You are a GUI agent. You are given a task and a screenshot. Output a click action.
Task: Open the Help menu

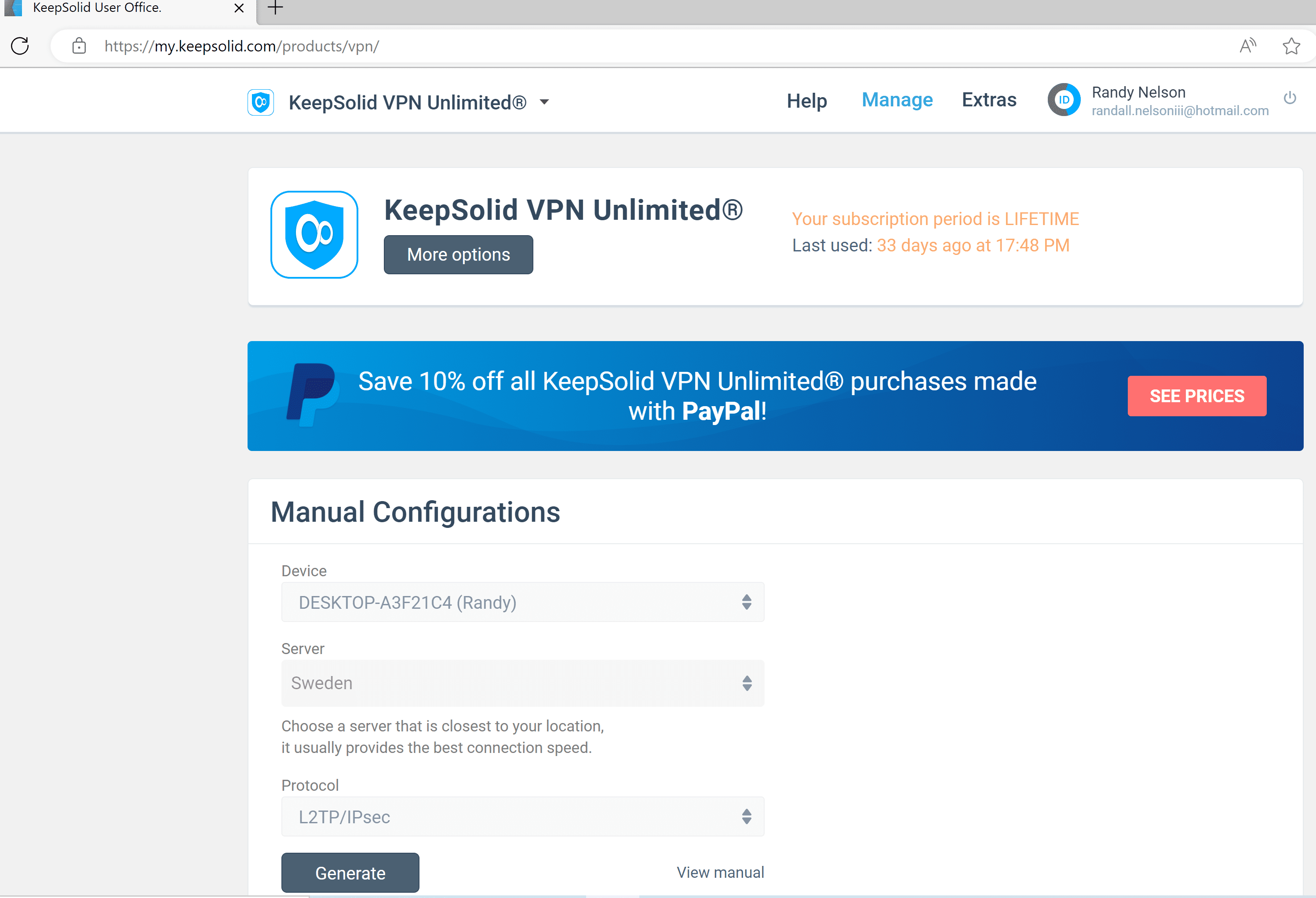tap(806, 101)
